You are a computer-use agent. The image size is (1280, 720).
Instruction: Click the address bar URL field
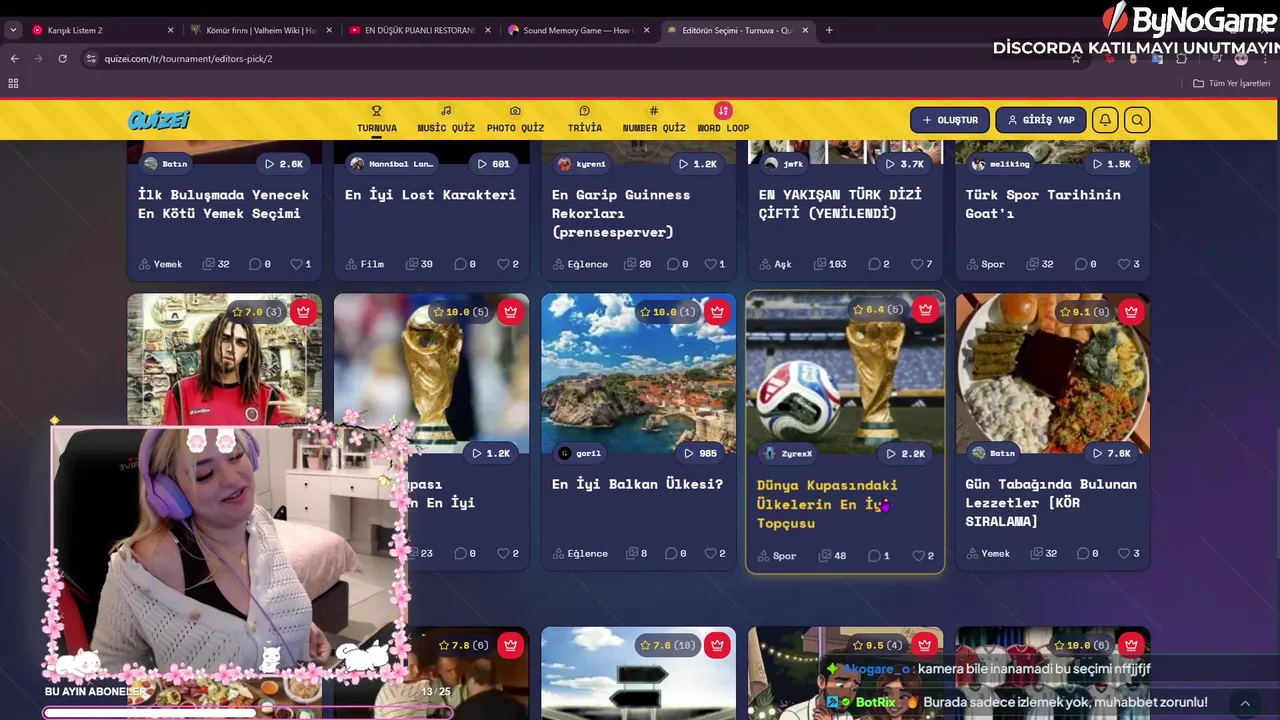click(580, 59)
